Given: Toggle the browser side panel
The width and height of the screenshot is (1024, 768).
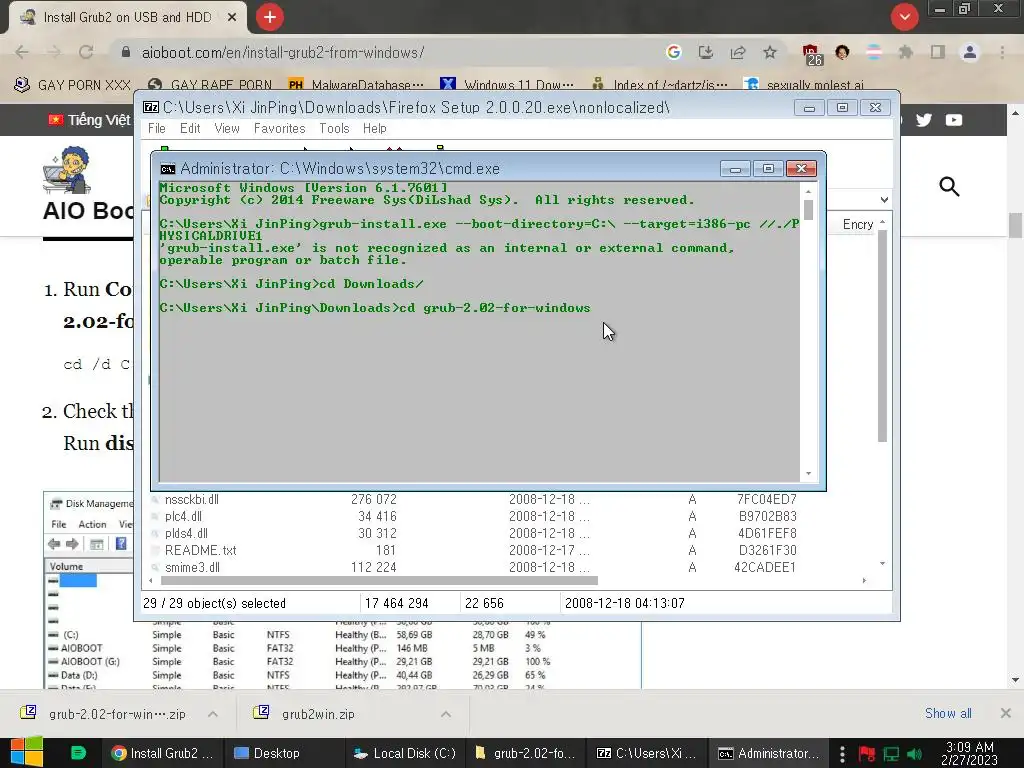Looking at the screenshot, I should click(938, 52).
